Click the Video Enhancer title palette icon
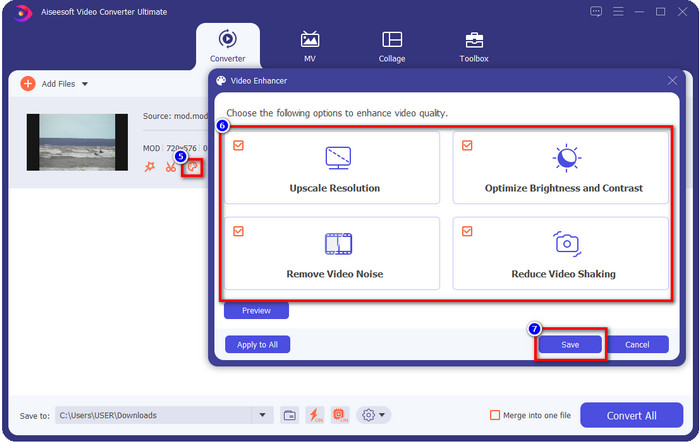The width and height of the screenshot is (700, 443). 221,81
